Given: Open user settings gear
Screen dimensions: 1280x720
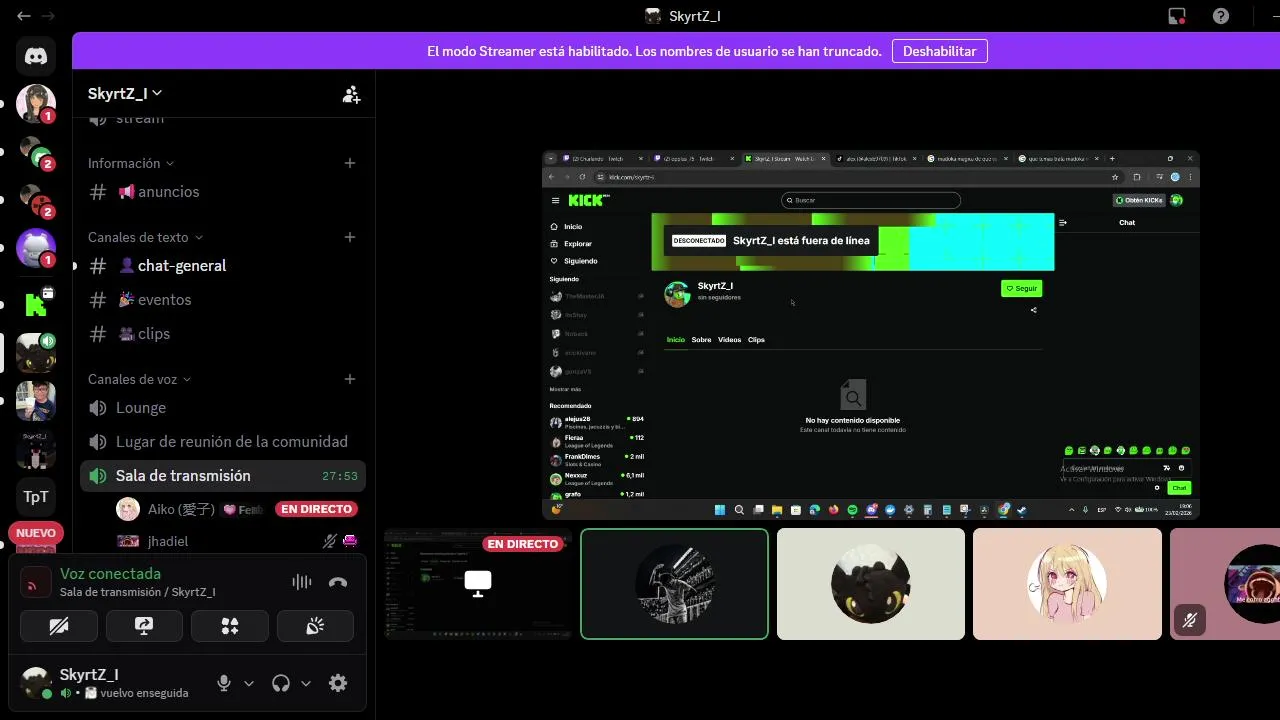Looking at the screenshot, I should click(x=338, y=683).
